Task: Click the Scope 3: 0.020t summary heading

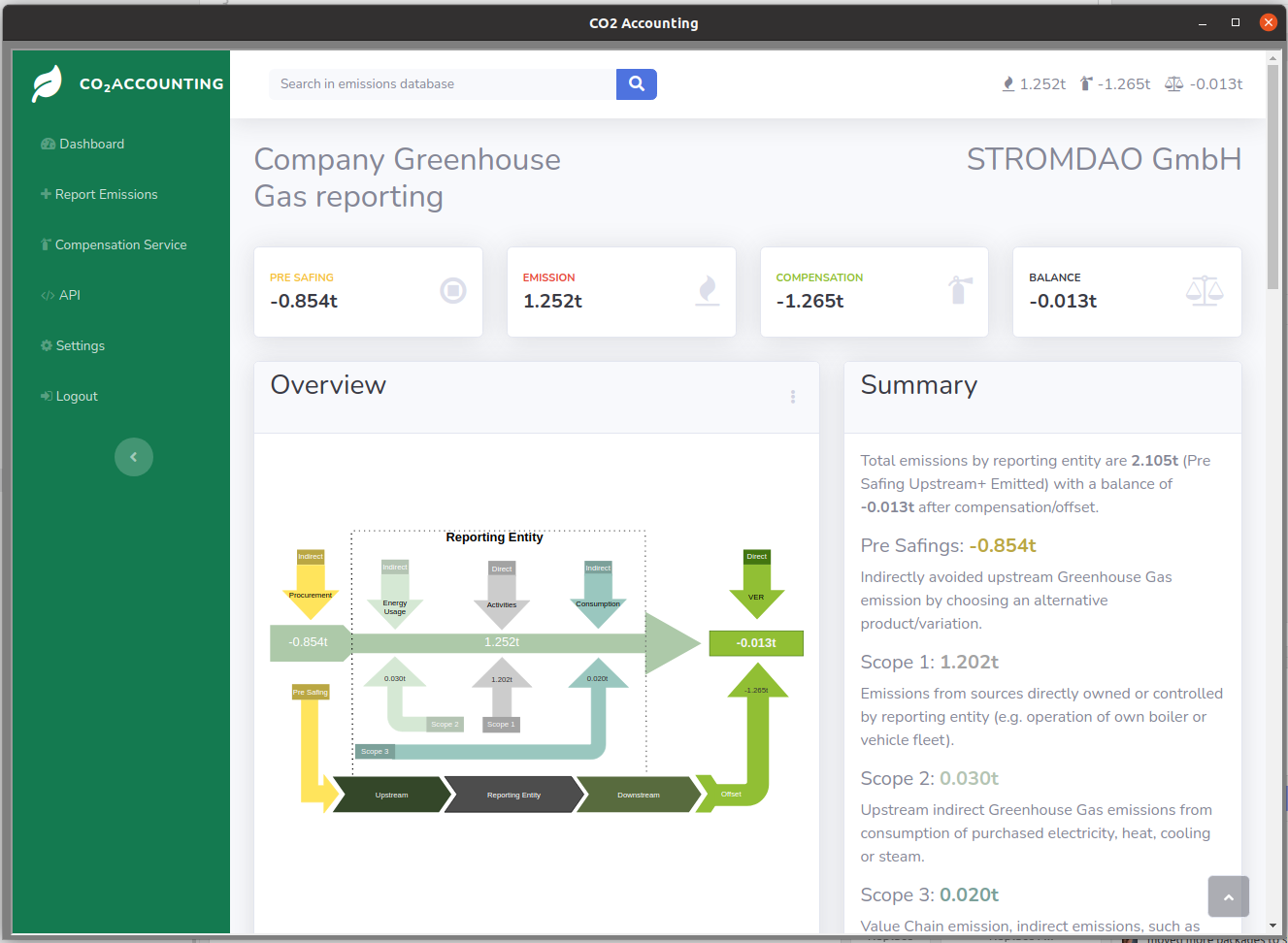Action: [x=930, y=894]
